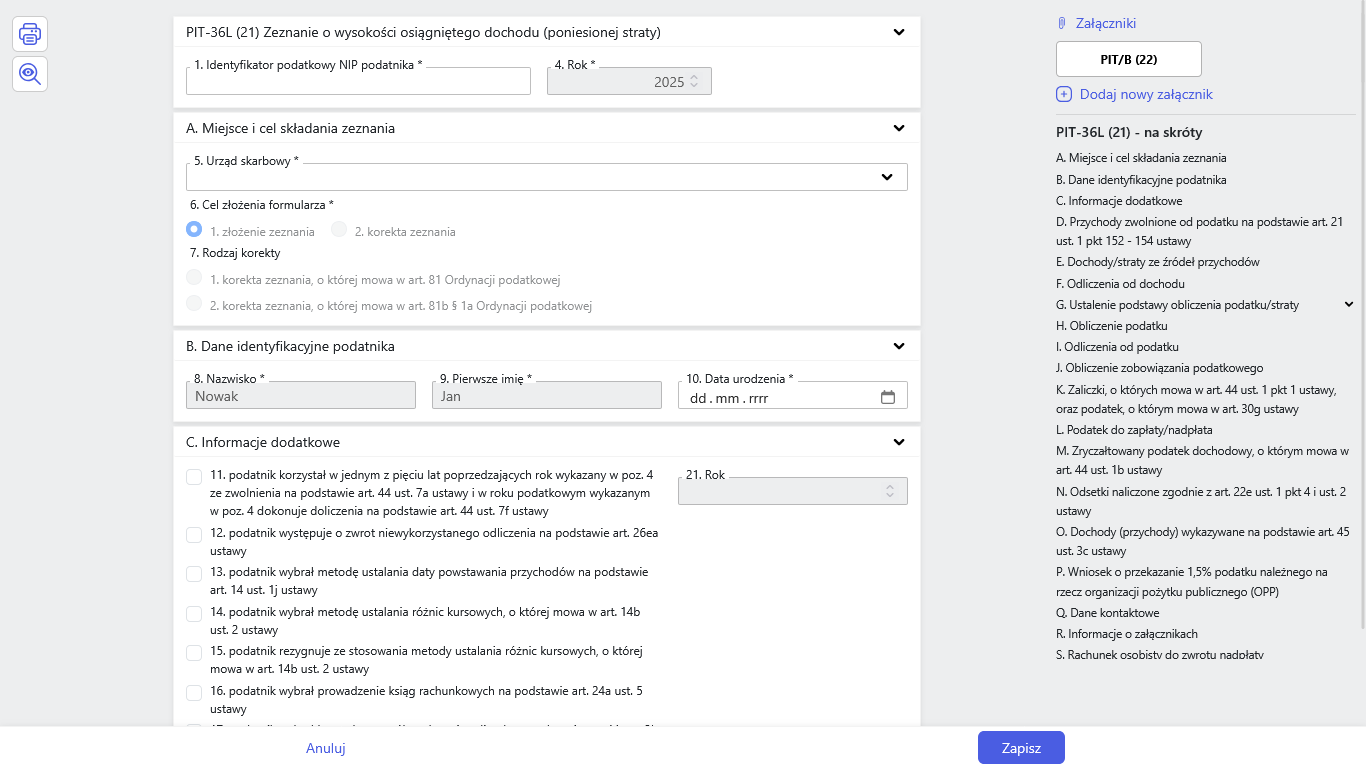This screenshot has width=1366, height=768.
Task: Collapse section B Dane identyfikacyjne podatnika
Action: (x=899, y=346)
